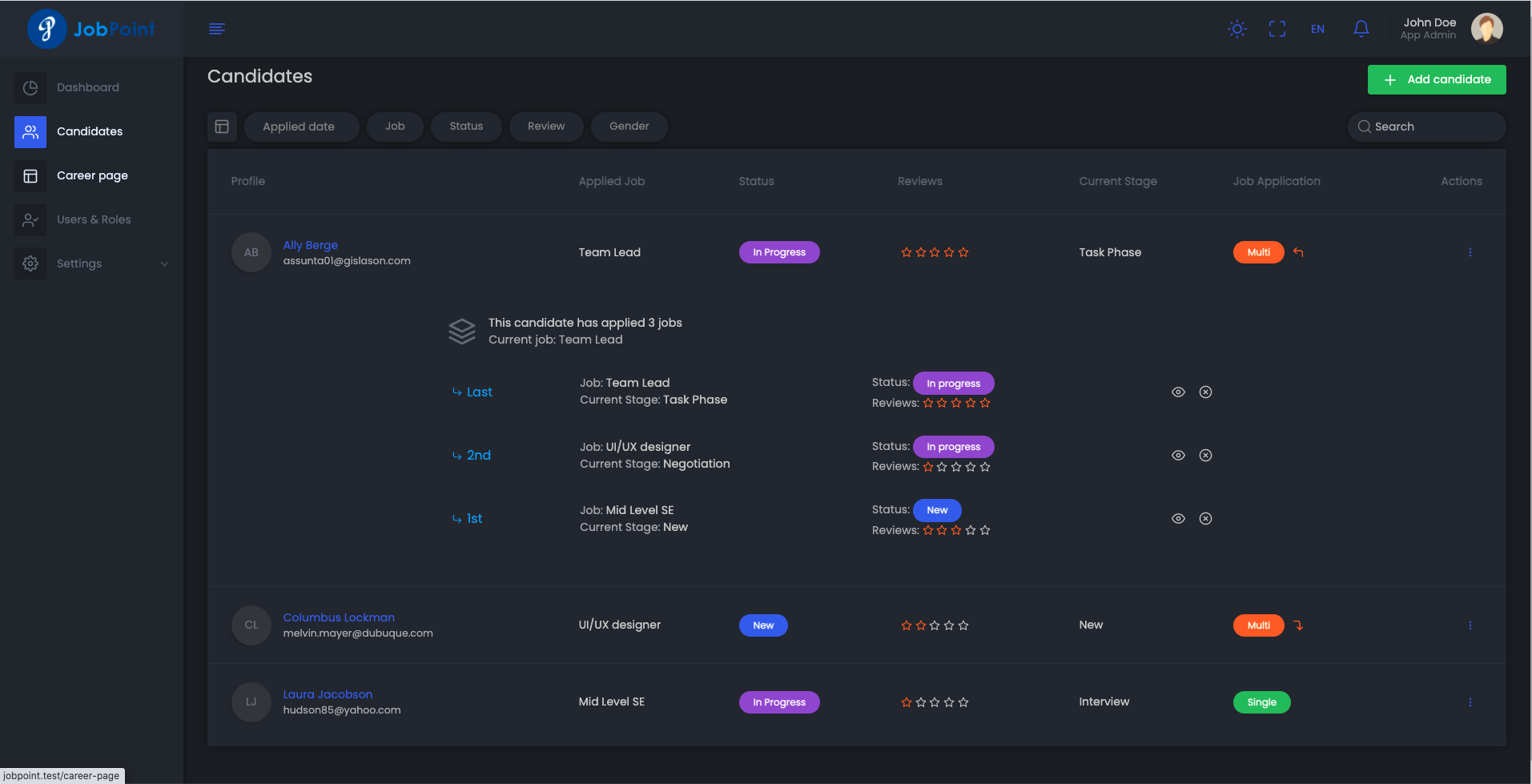View the Team Lead application eye icon
This screenshot has height=784, width=1532.
[x=1178, y=392]
